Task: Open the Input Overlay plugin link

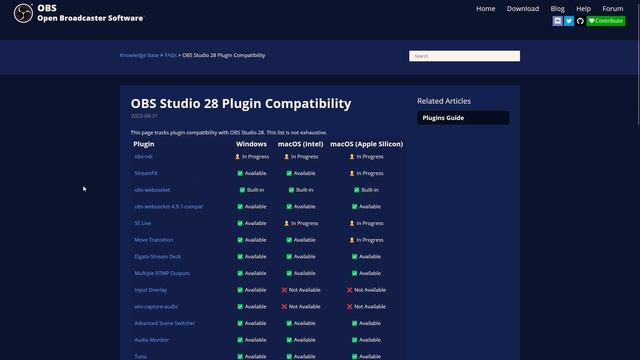Action: click(151, 290)
